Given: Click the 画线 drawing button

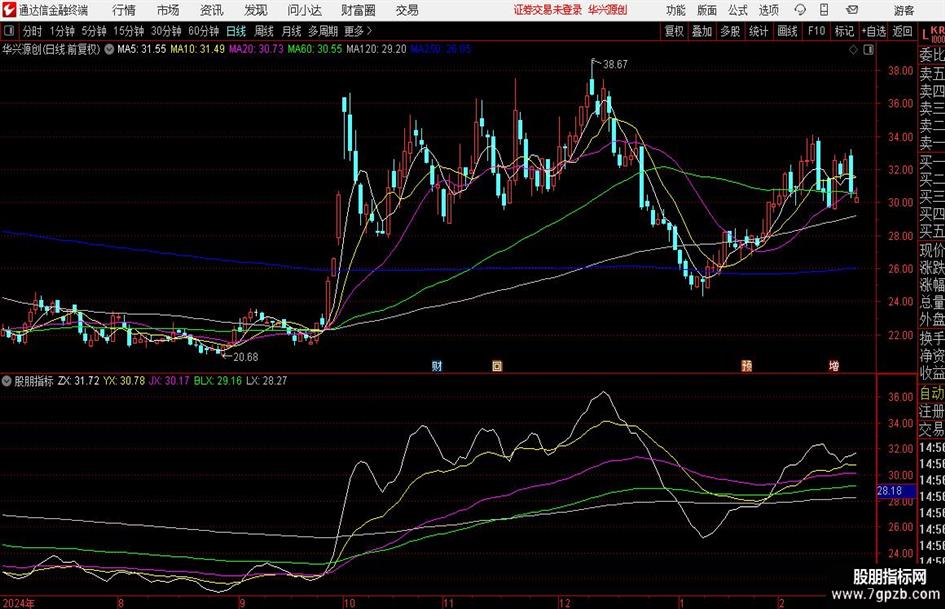Looking at the screenshot, I should tap(787, 31).
